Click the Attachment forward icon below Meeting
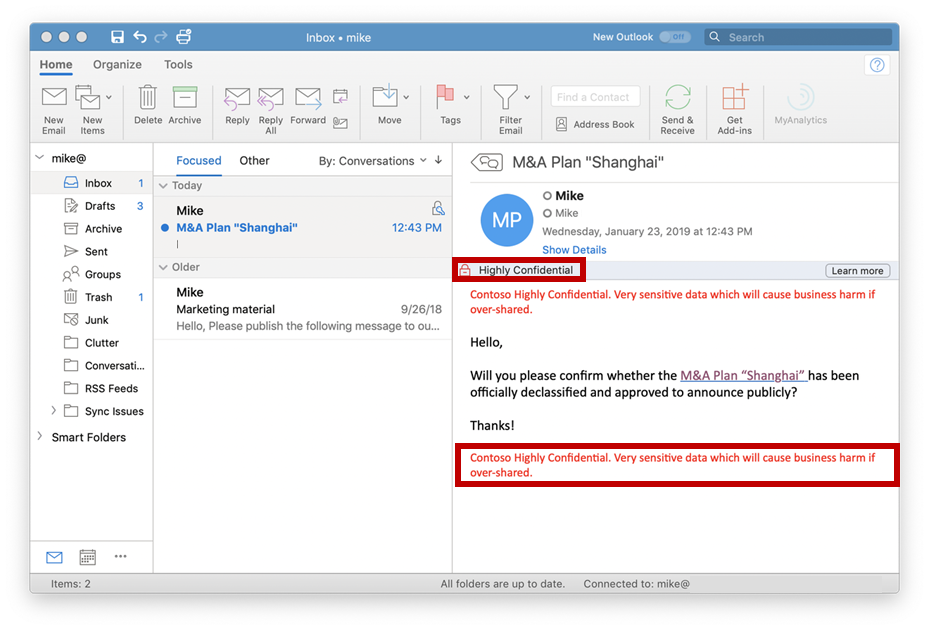The height and width of the screenshot is (630, 929). 340,123
